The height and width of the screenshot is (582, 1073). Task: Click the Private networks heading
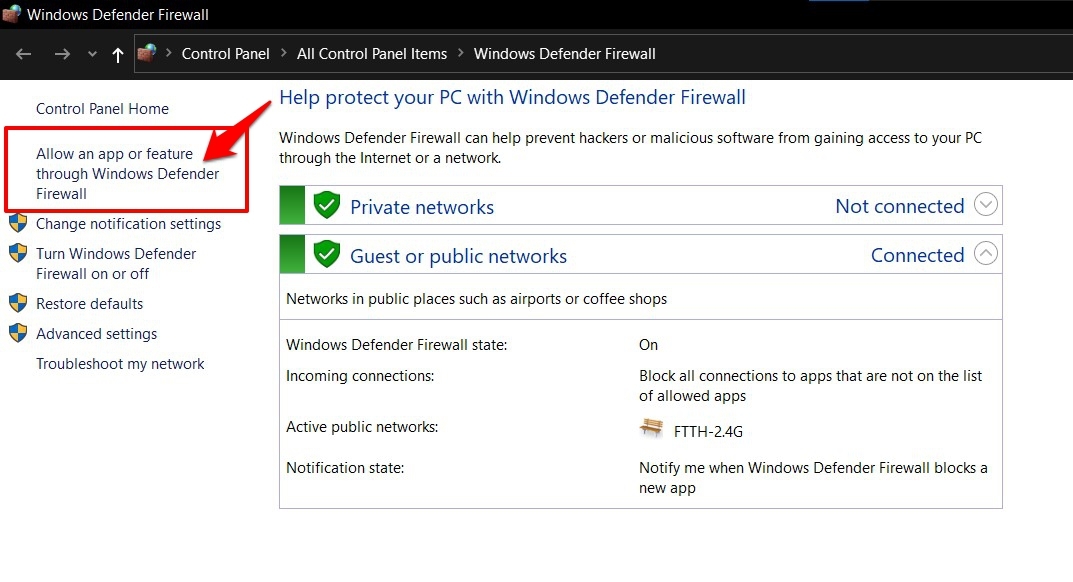point(422,207)
